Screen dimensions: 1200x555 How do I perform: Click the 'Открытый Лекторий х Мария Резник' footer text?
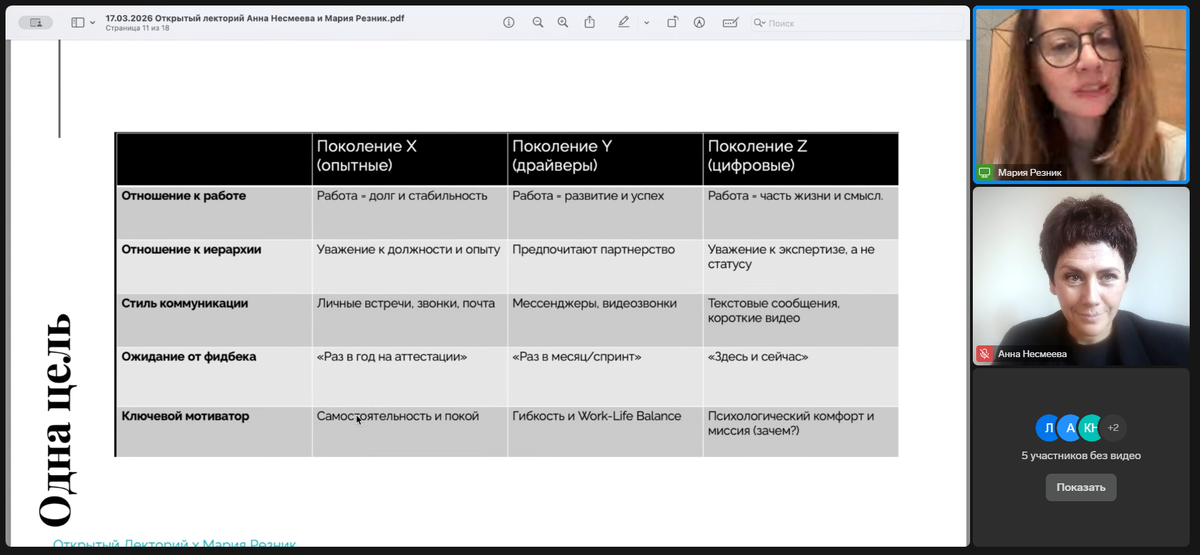[175, 544]
